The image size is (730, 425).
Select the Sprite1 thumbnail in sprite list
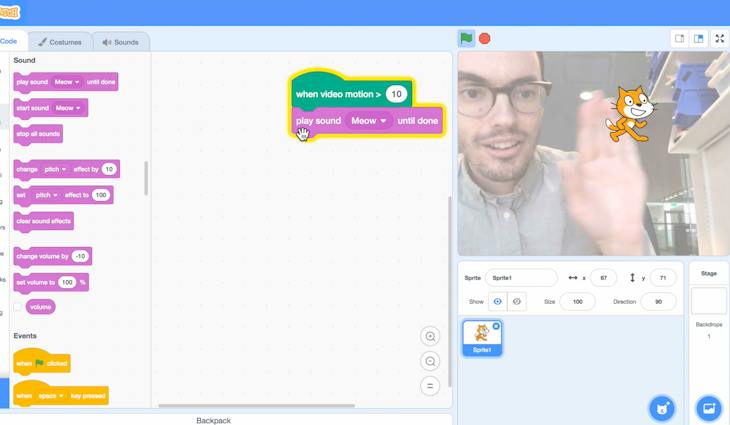482,338
